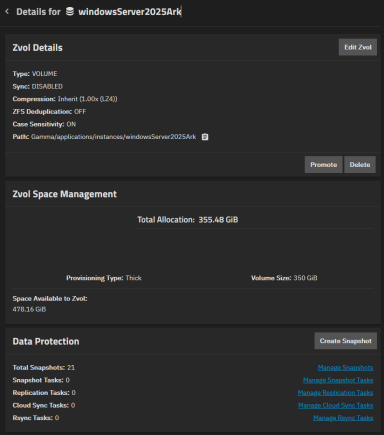Click Replication Tasks: 0 text
The width and height of the screenshot is (384, 435).
(44, 393)
